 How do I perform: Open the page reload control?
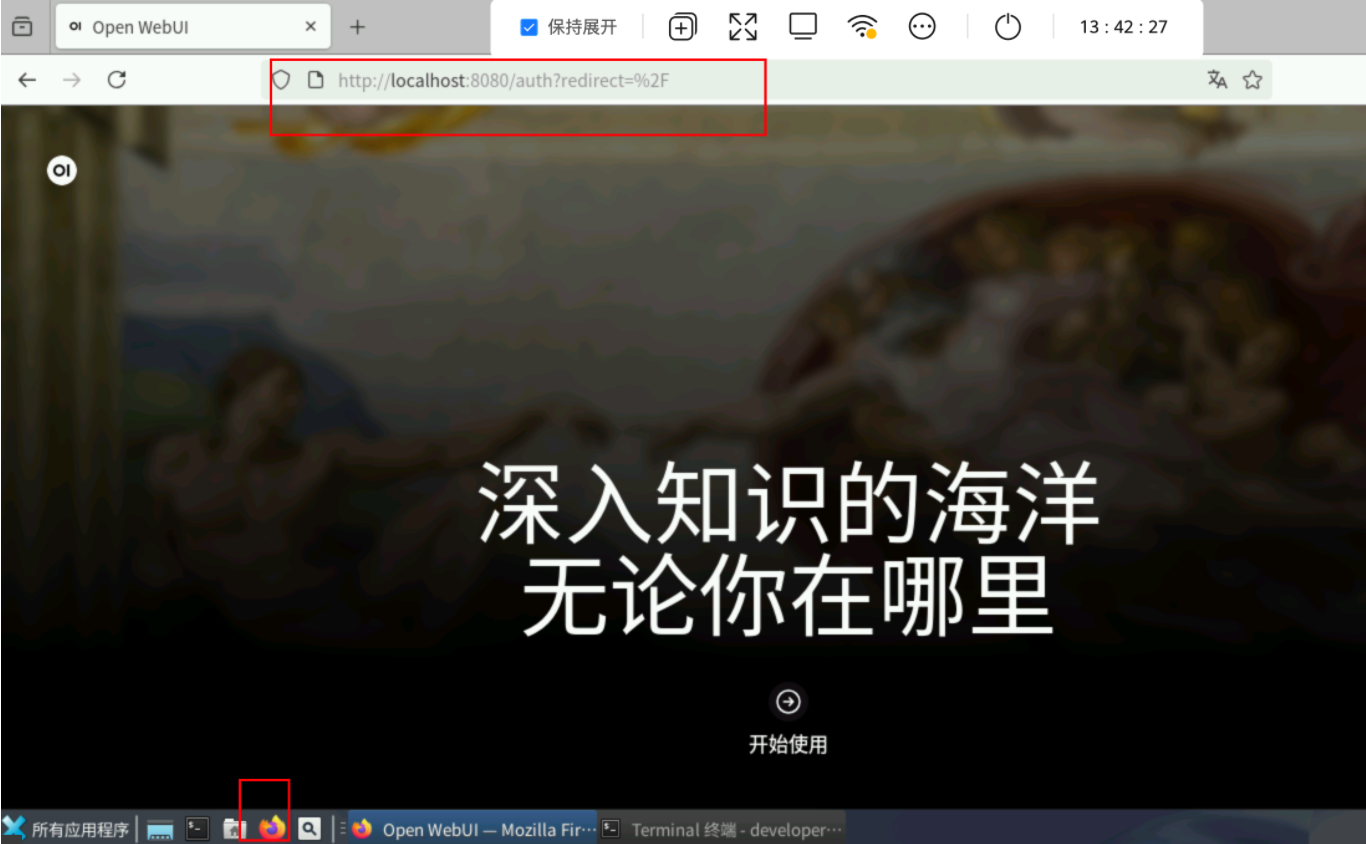pyautogui.click(x=118, y=80)
